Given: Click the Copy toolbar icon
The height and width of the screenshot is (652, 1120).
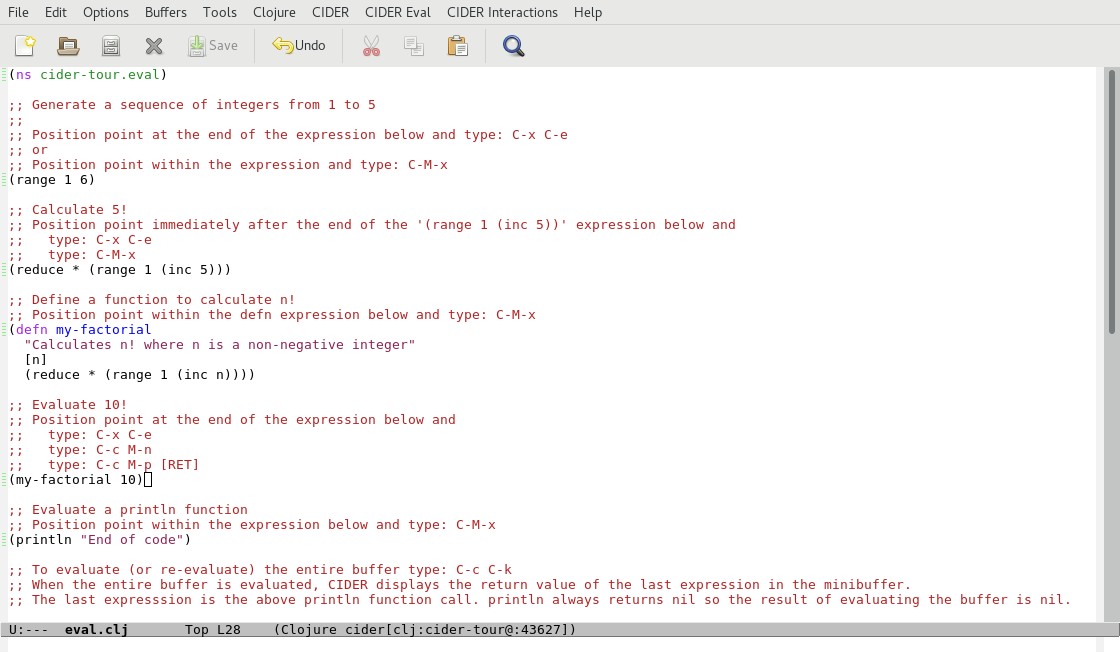Looking at the screenshot, I should 414,46.
